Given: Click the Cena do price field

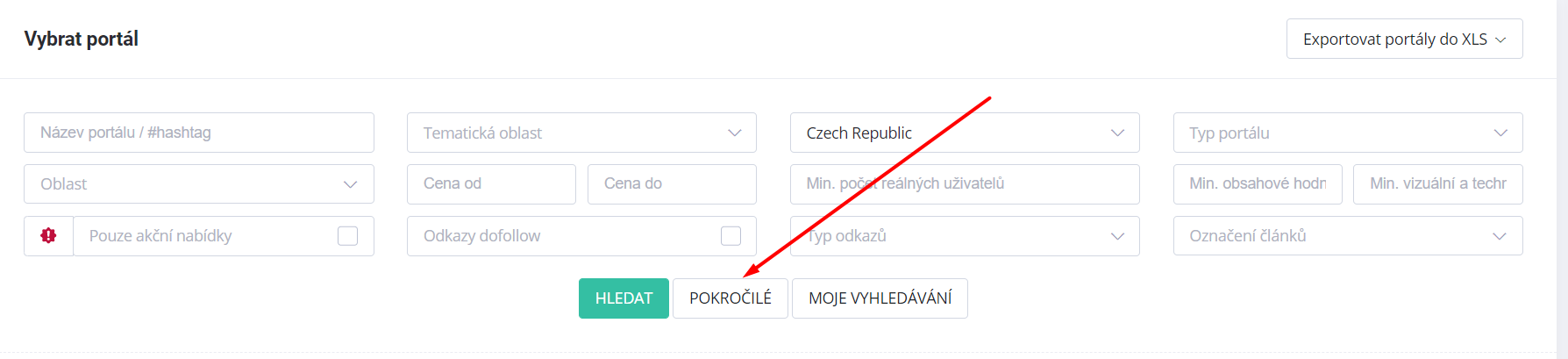Looking at the screenshot, I should click(672, 184).
